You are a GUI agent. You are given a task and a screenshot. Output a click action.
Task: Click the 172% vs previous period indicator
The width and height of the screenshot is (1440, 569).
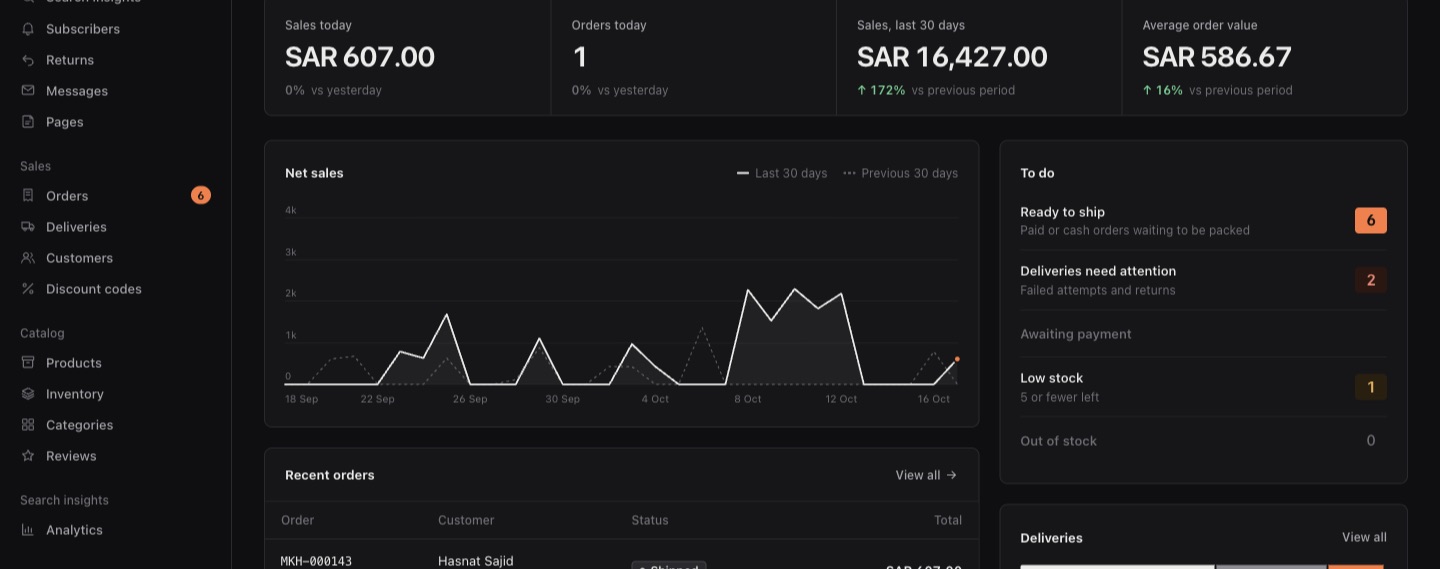pyautogui.click(x=936, y=90)
